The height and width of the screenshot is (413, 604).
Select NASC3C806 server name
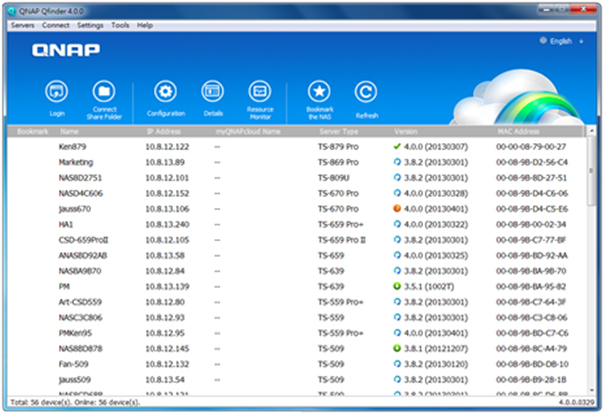click(x=80, y=317)
